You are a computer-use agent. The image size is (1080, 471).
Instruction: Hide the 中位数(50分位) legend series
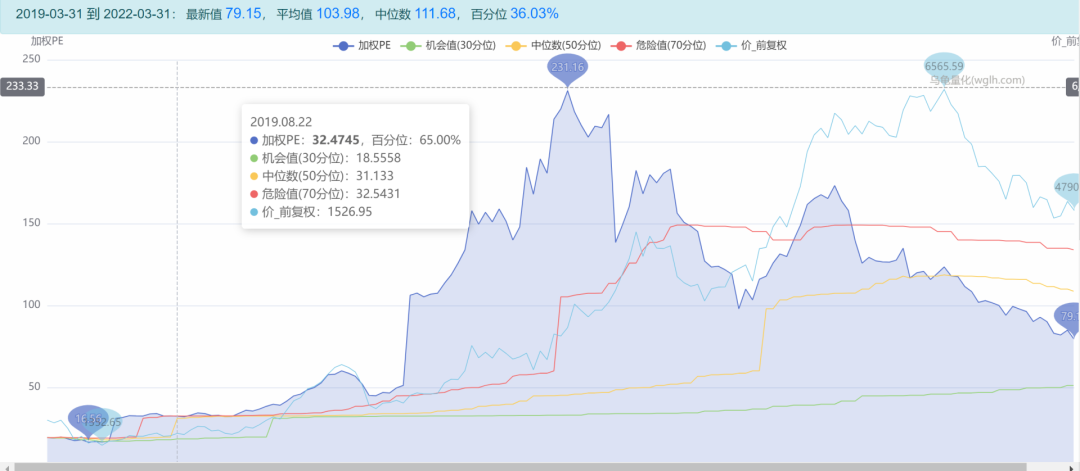point(549,45)
